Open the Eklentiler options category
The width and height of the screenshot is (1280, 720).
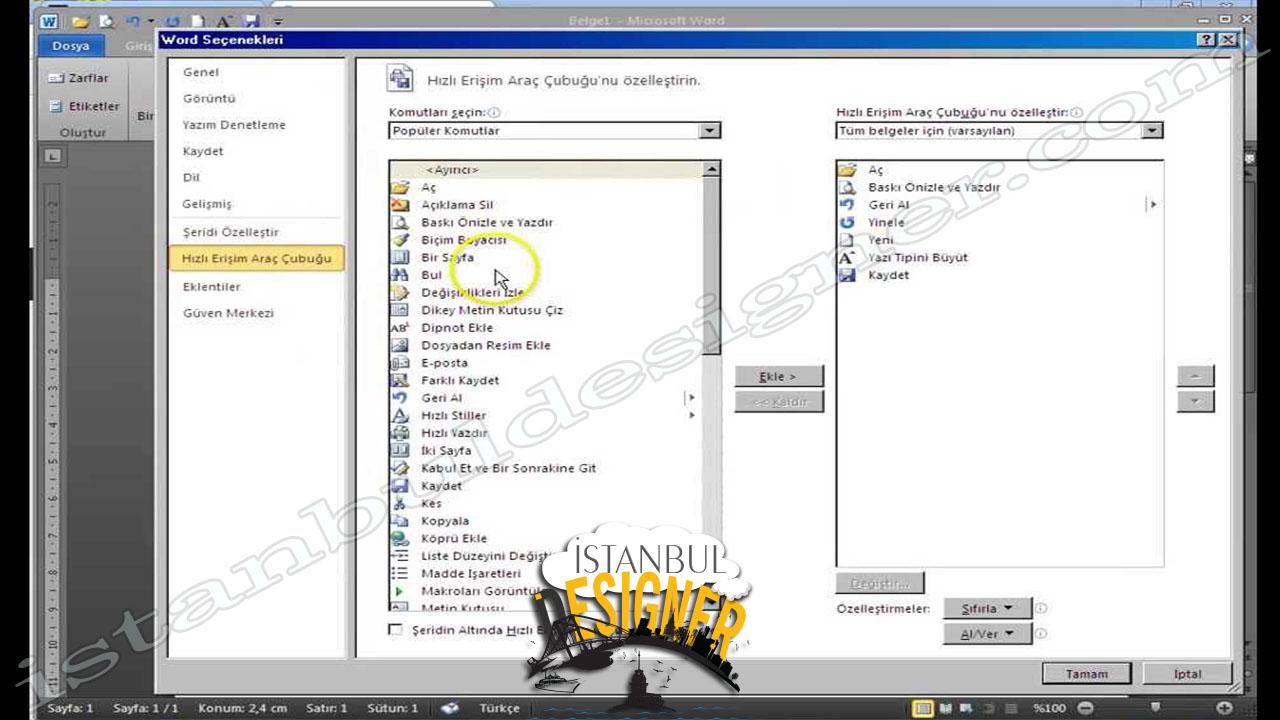tap(212, 287)
